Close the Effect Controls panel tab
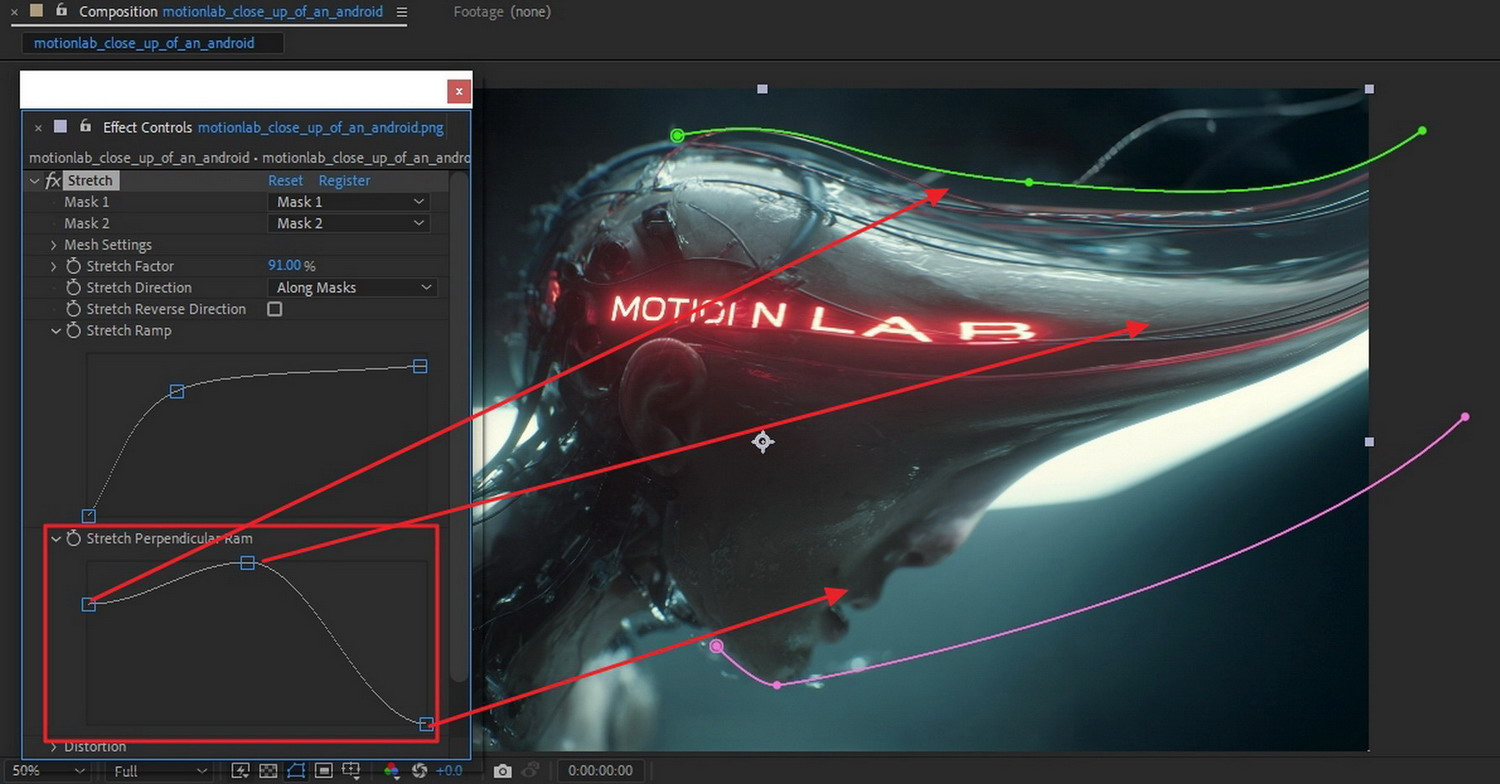Screen dimensions: 1500x784 [x=38, y=128]
